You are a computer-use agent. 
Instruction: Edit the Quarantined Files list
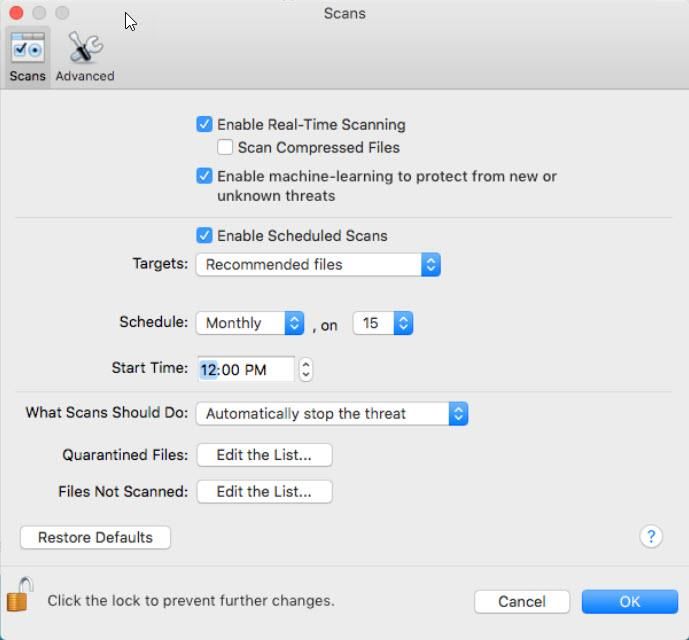[265, 455]
